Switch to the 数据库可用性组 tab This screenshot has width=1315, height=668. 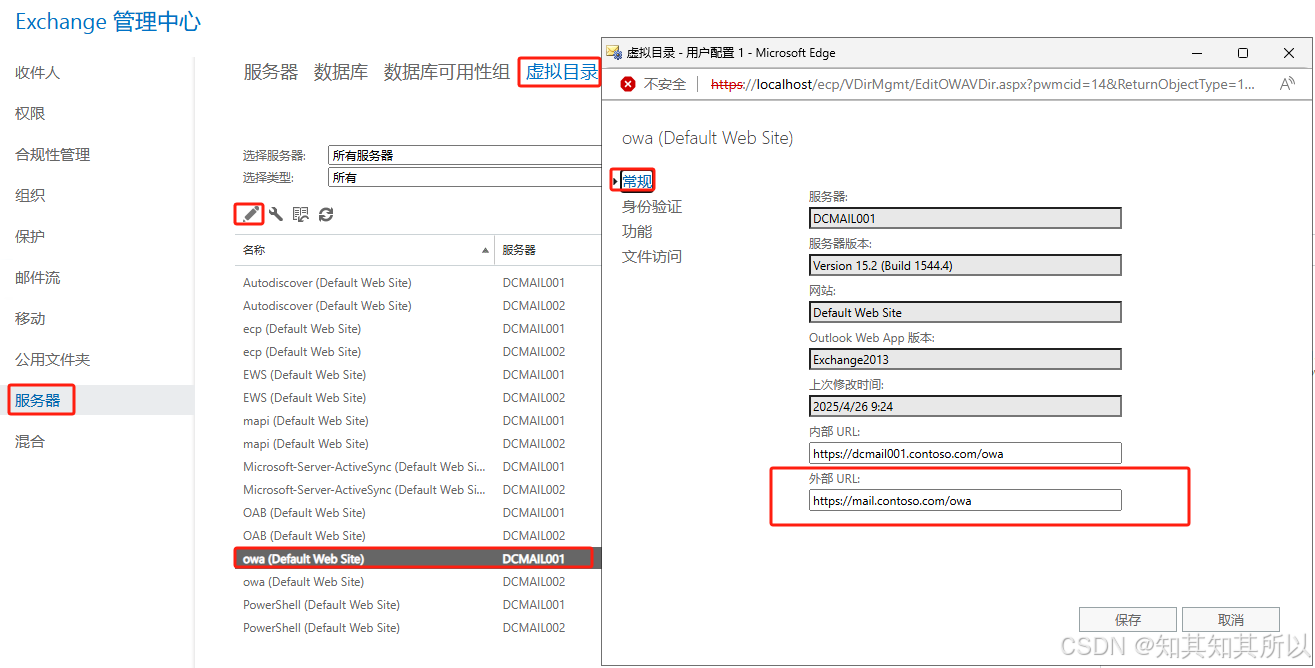click(x=447, y=72)
